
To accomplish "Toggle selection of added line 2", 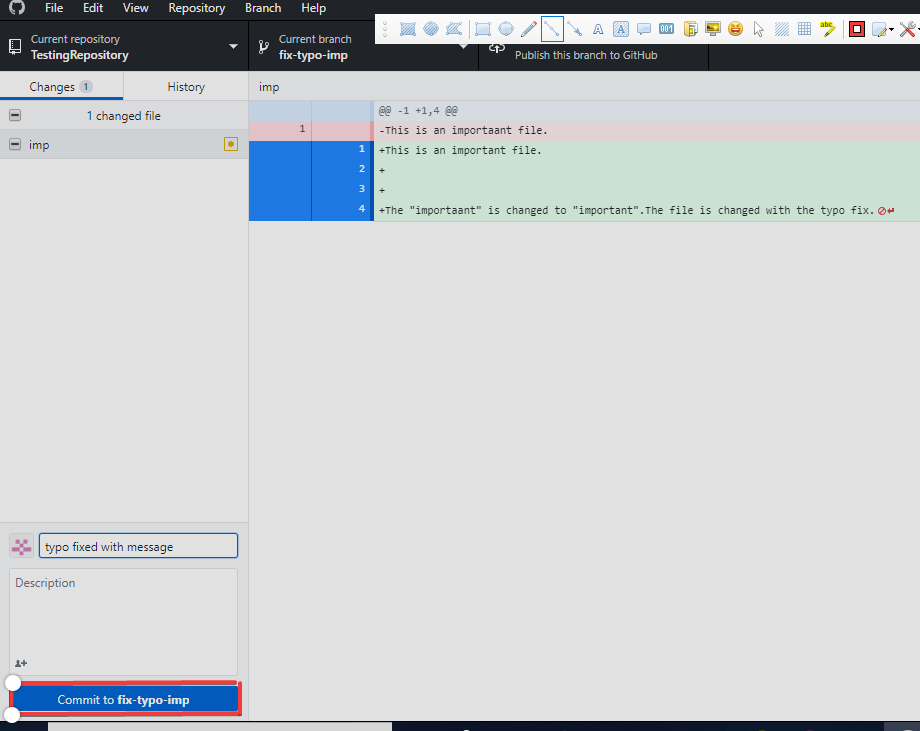I will tap(311, 171).
